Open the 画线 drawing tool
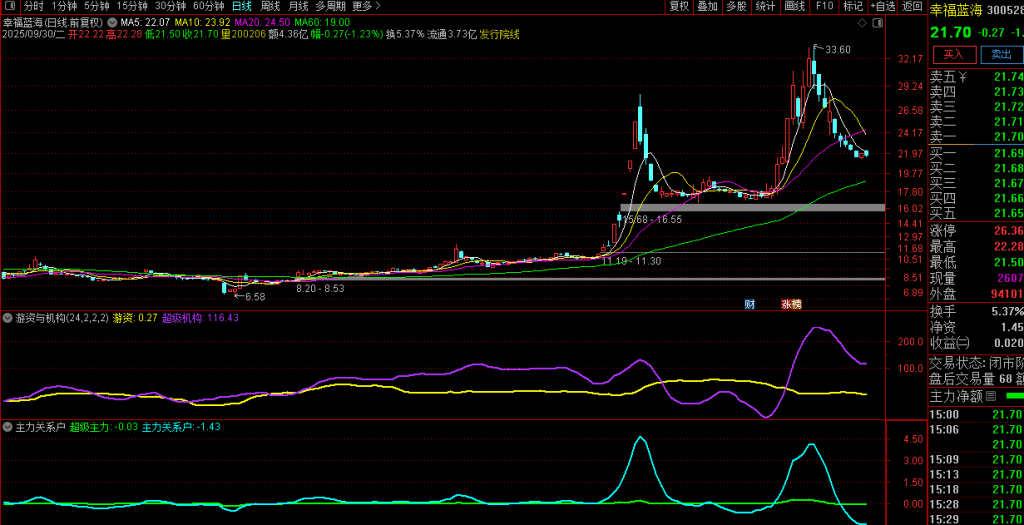This screenshot has width=1024, height=525. 795,6
